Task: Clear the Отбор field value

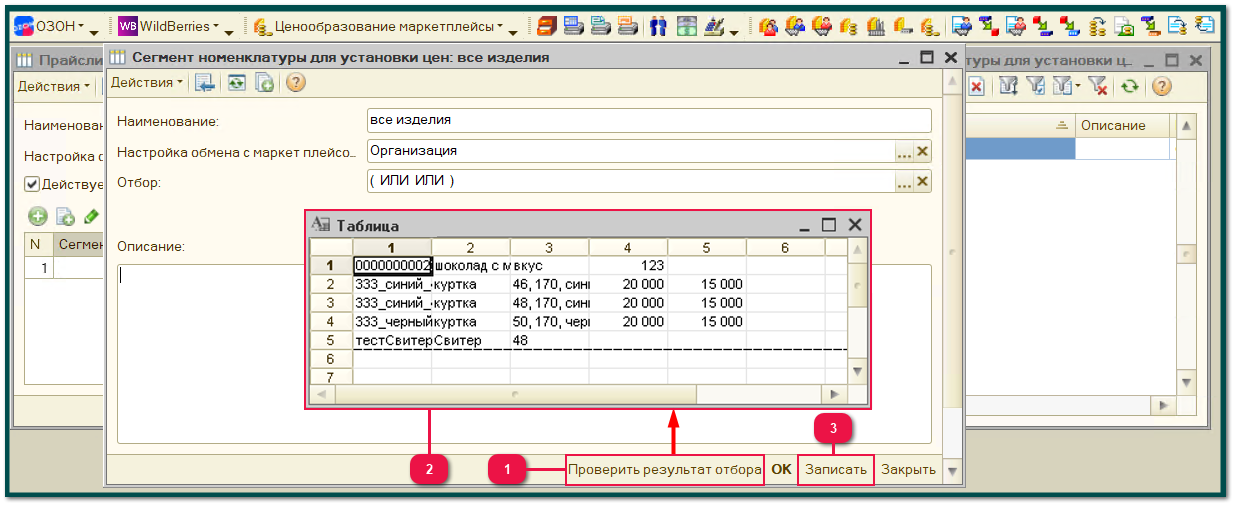Action: (x=922, y=181)
